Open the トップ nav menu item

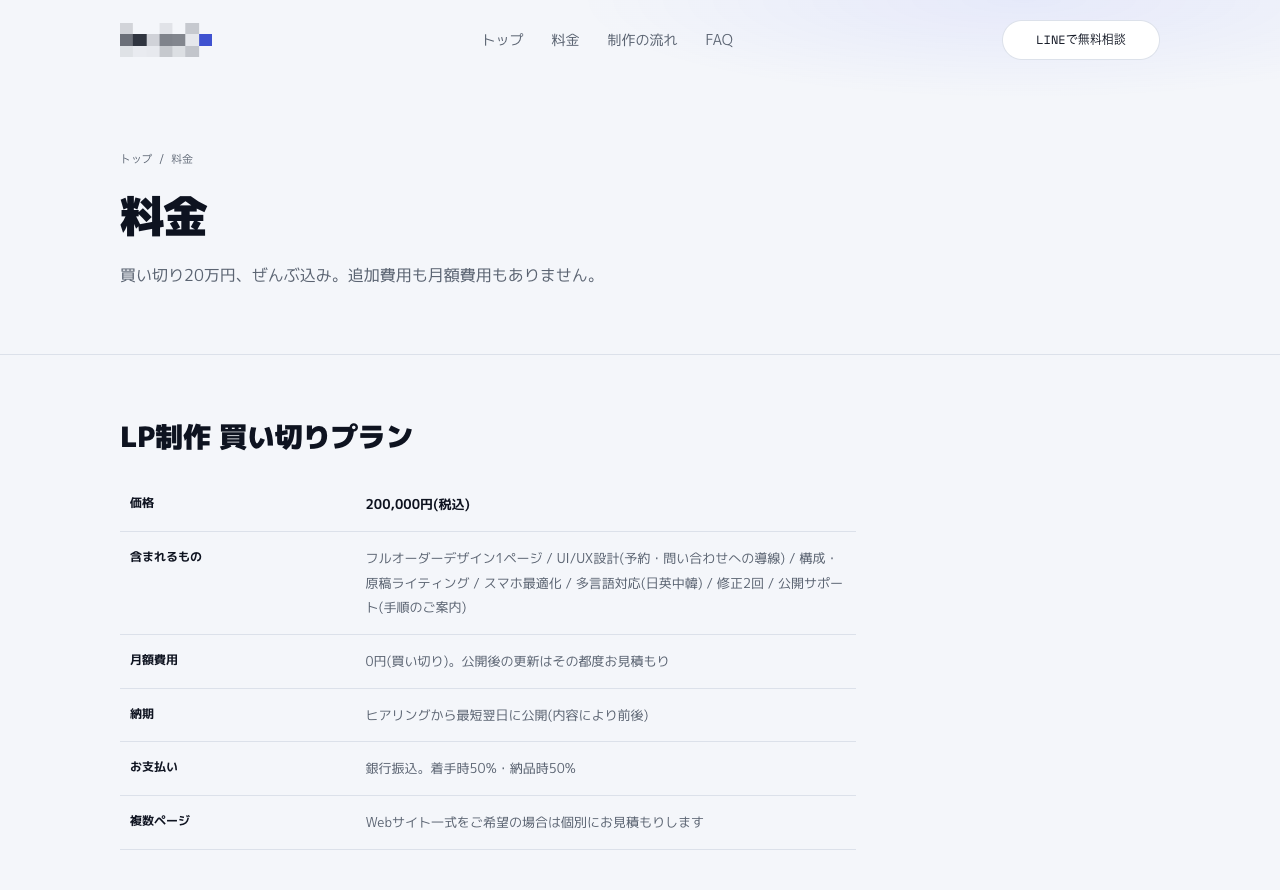click(502, 40)
